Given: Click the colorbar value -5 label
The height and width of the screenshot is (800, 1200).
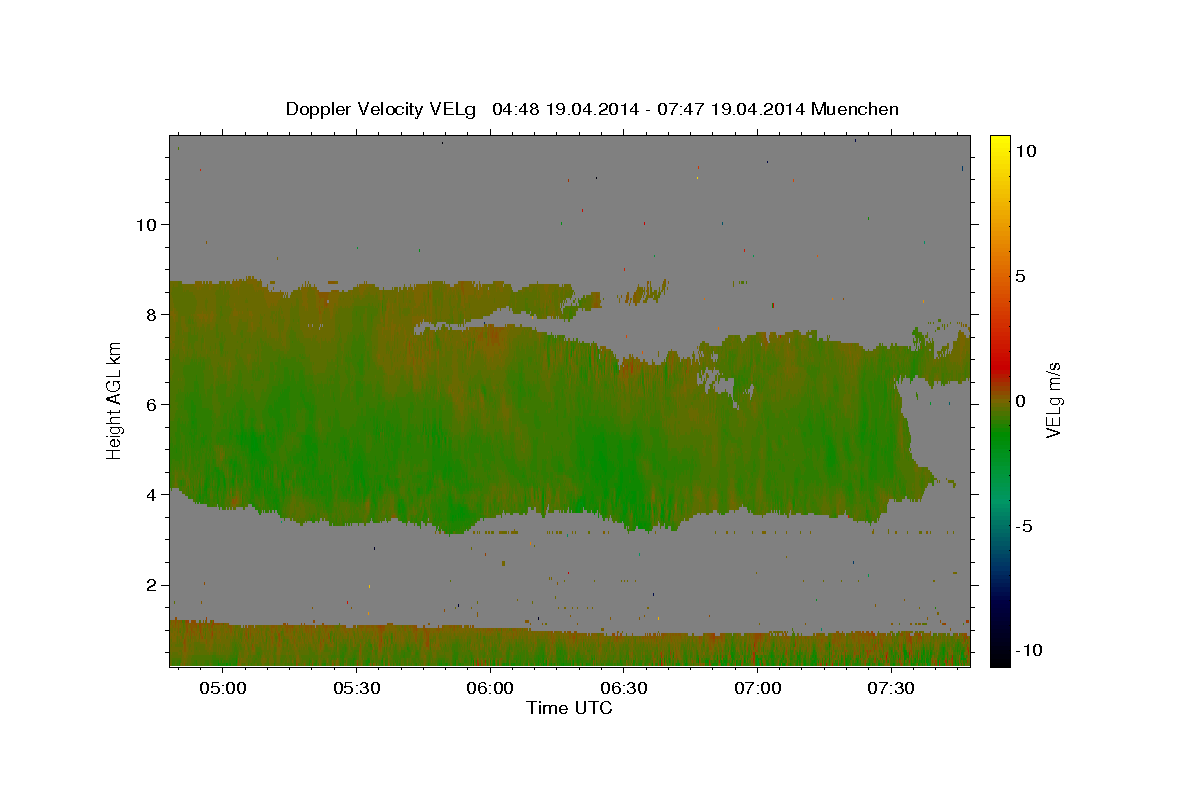Looking at the screenshot, I should (1024, 527).
